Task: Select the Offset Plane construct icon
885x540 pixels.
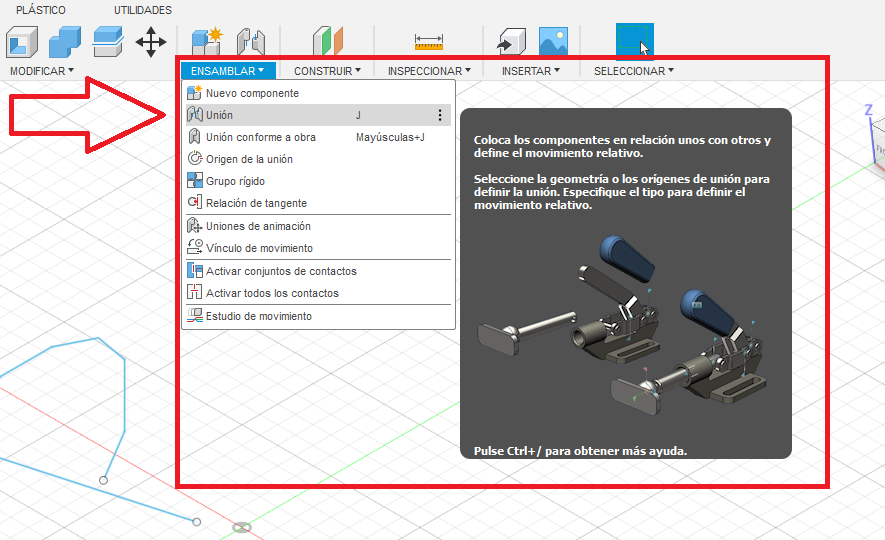Action: pos(328,41)
